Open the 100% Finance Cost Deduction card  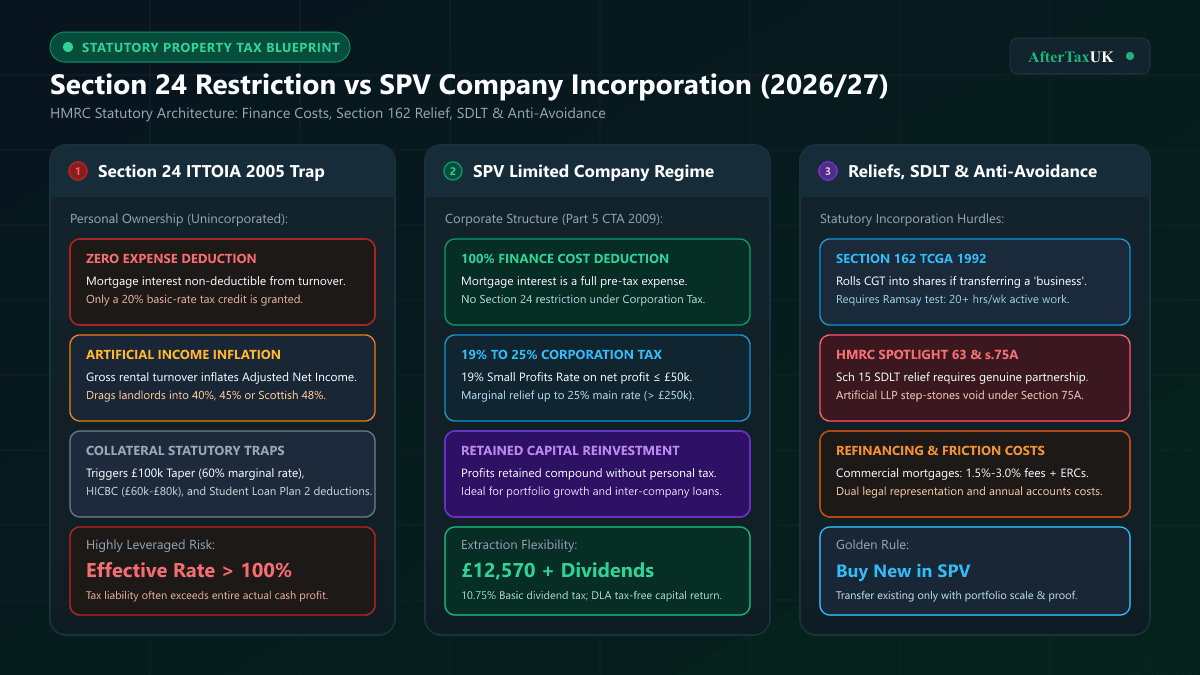tap(597, 282)
